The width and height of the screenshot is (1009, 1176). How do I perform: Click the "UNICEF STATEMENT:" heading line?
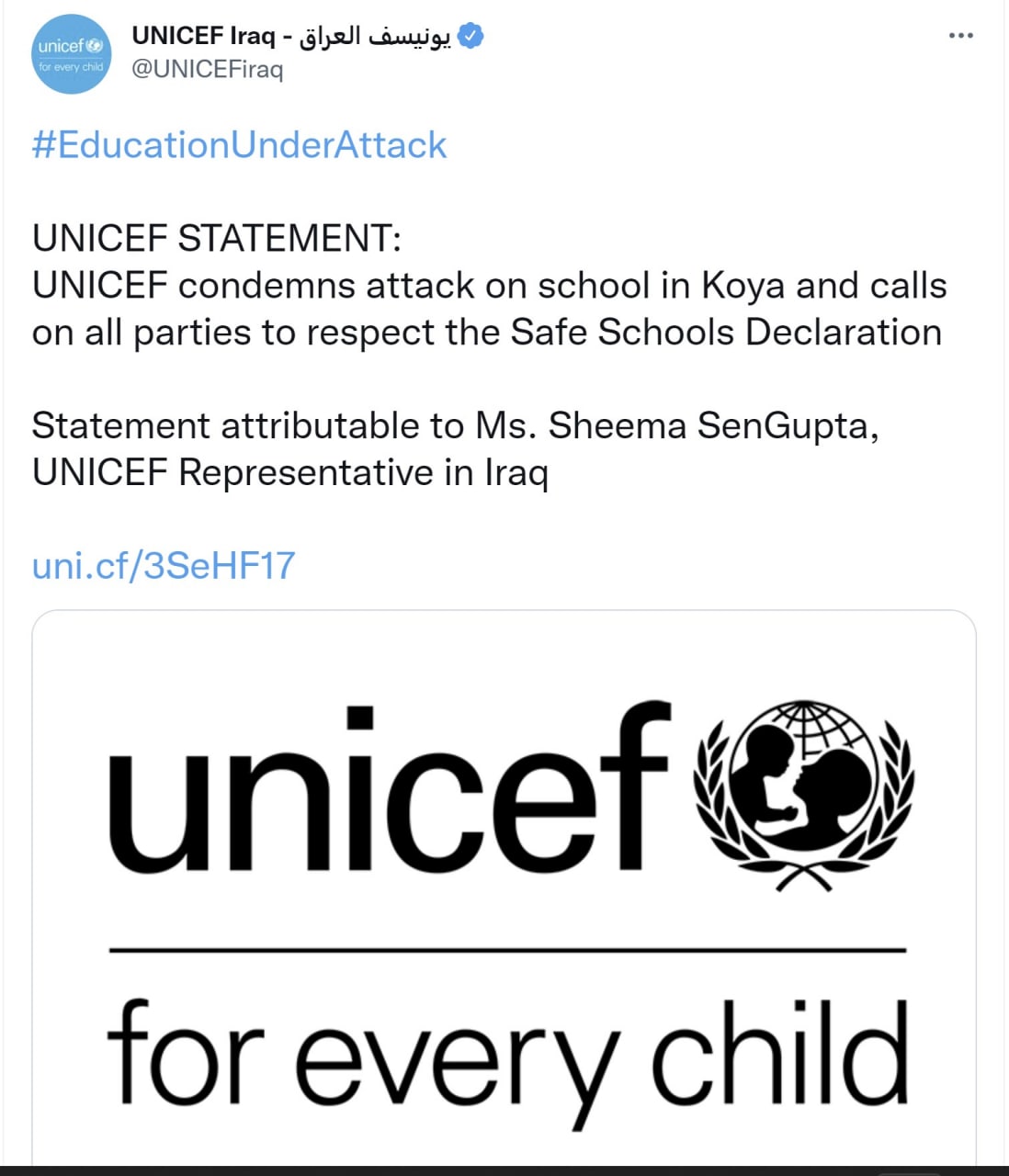(x=217, y=238)
